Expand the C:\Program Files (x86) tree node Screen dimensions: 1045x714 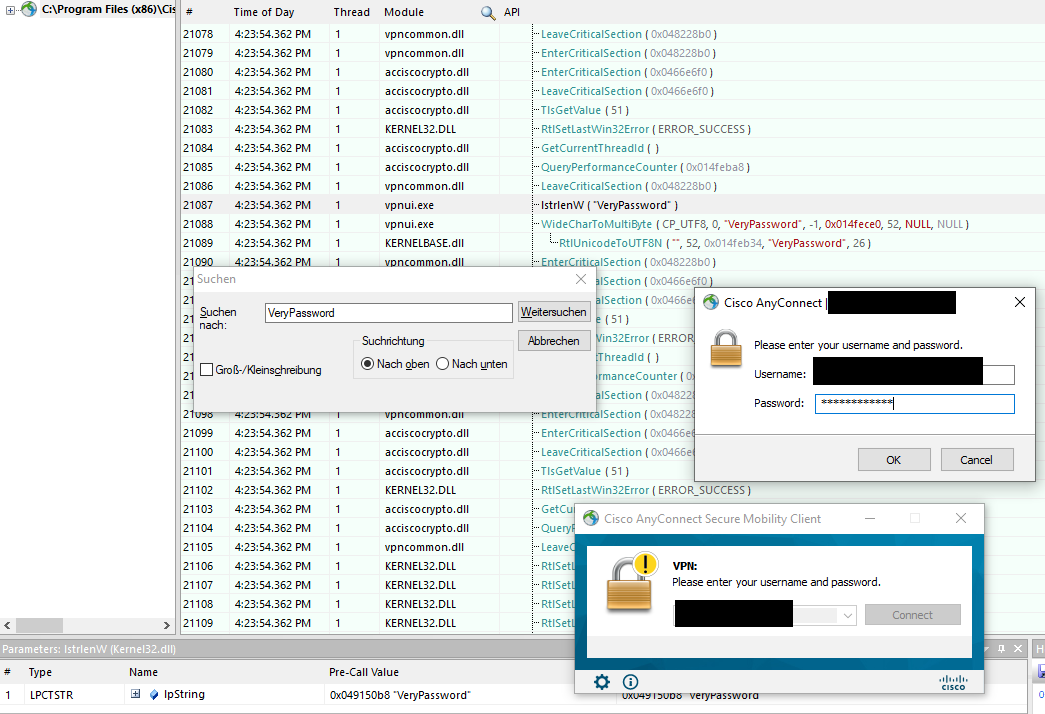coord(10,10)
